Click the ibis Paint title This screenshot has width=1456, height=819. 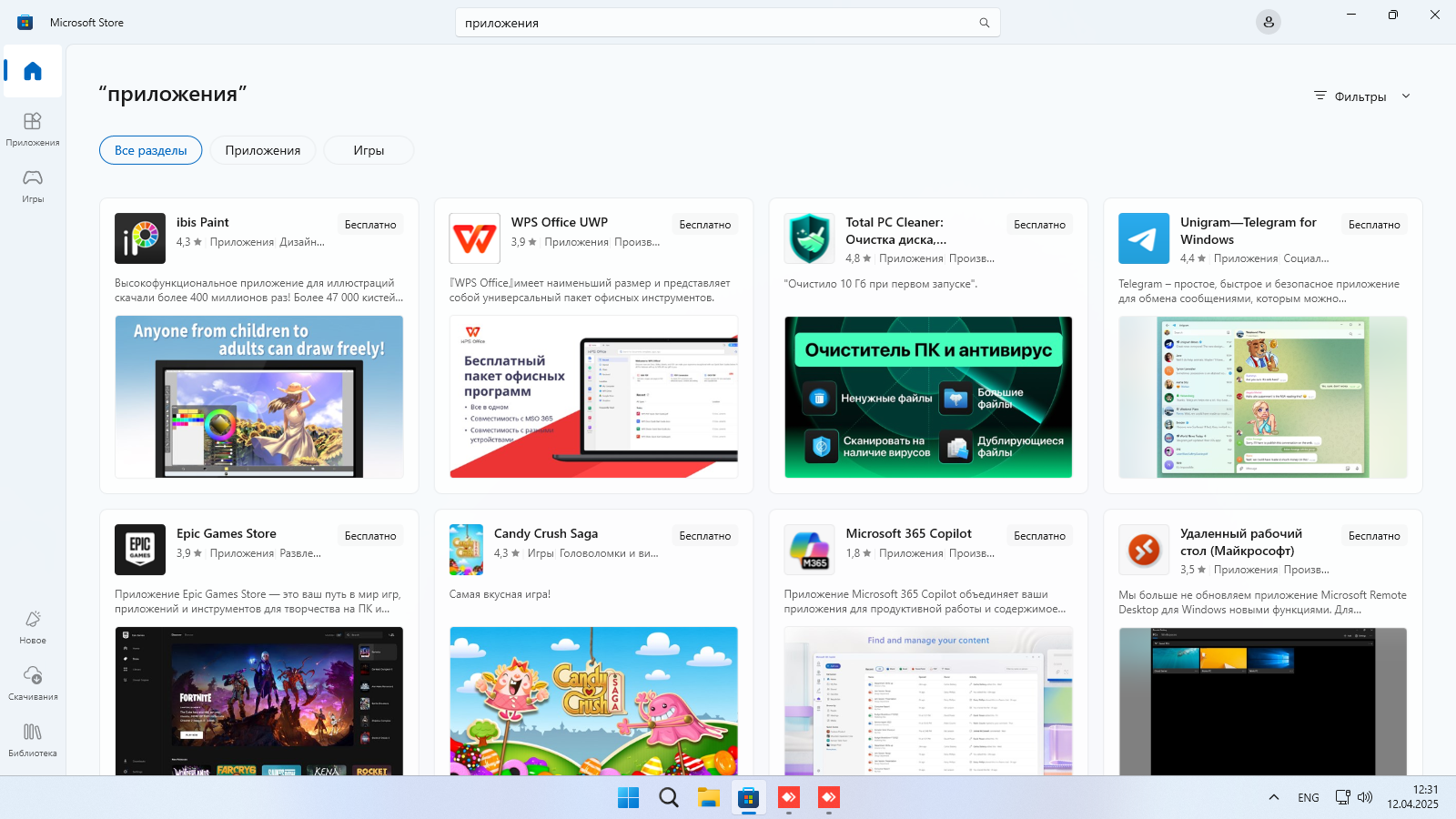click(203, 222)
